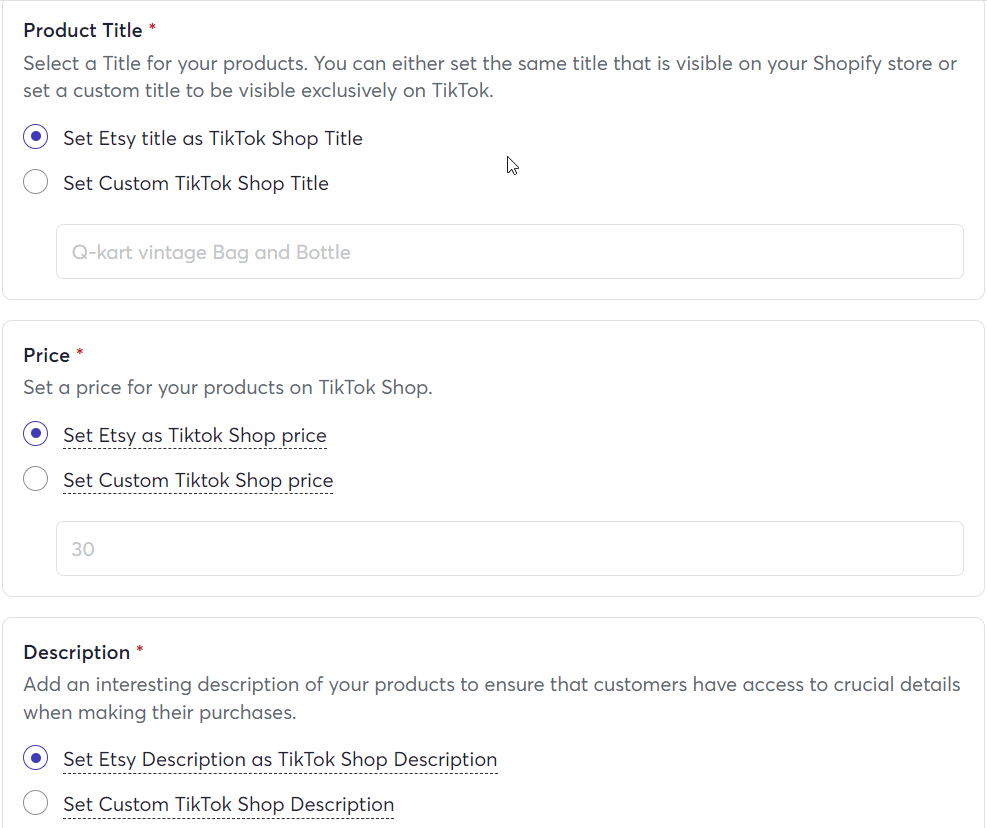987x828 pixels.
Task: Choose the 'Set Custom TikTok Shop Title' radio circle
Action: (x=36, y=182)
